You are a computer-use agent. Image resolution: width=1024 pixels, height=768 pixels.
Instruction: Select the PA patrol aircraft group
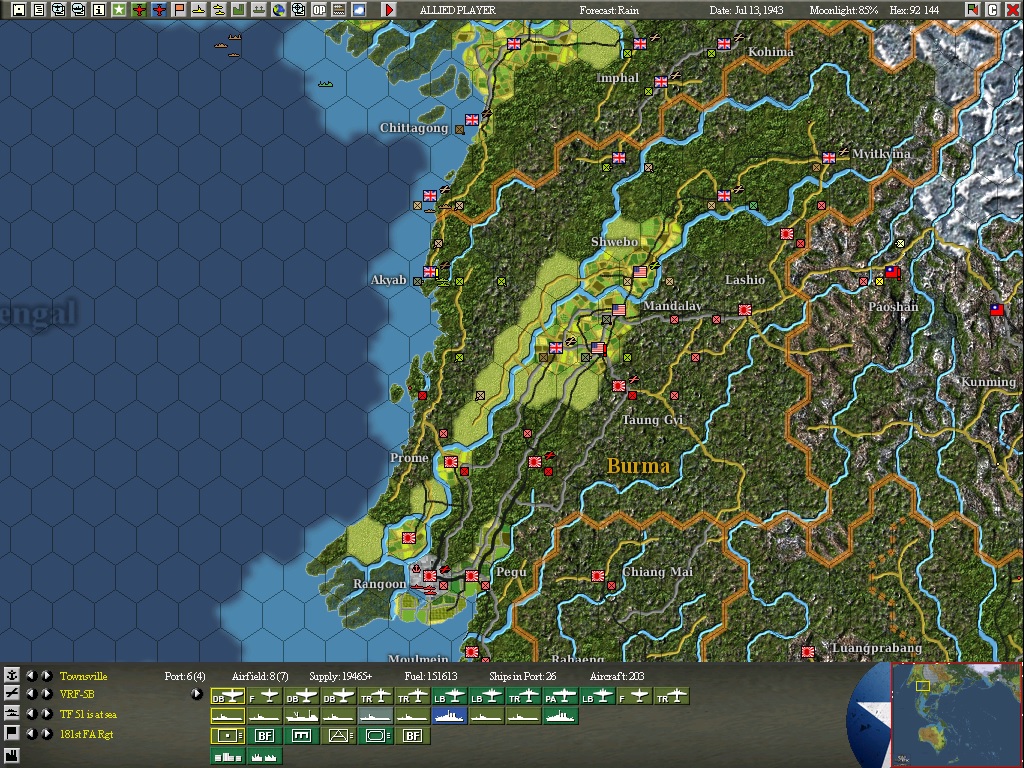click(x=560, y=697)
